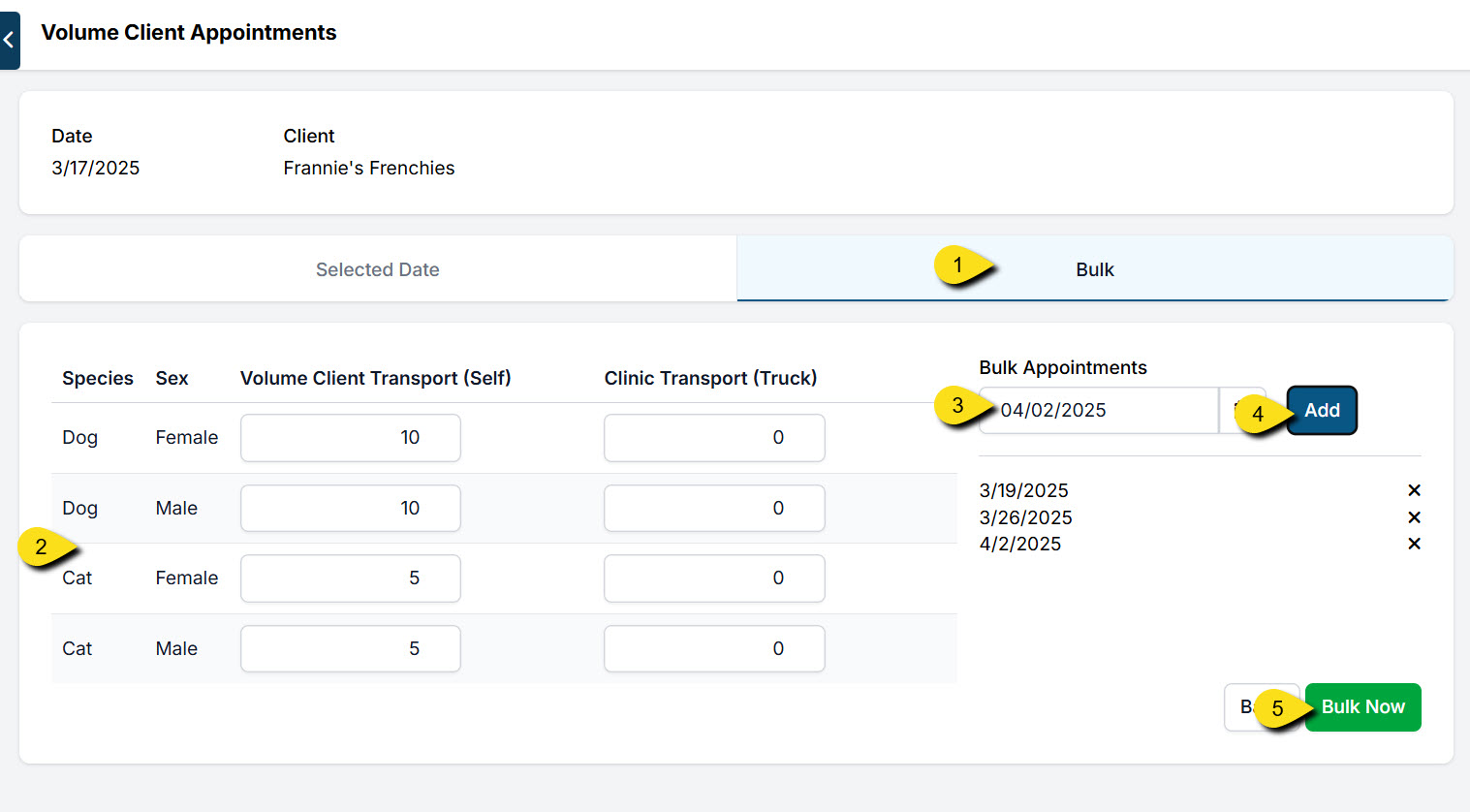Focus Cat Female Clinic Transport truck field
1470x812 pixels.
coord(714,578)
